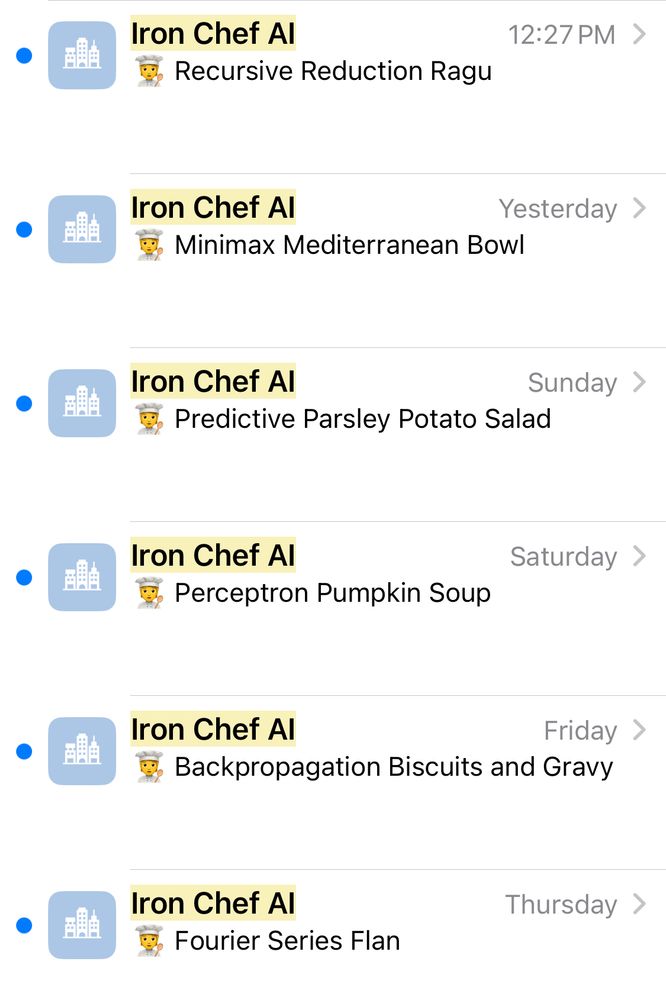Tap the unread dot on Recursive Reduction Ragu
Viewport: 666px width, 1000px height.
22,55
